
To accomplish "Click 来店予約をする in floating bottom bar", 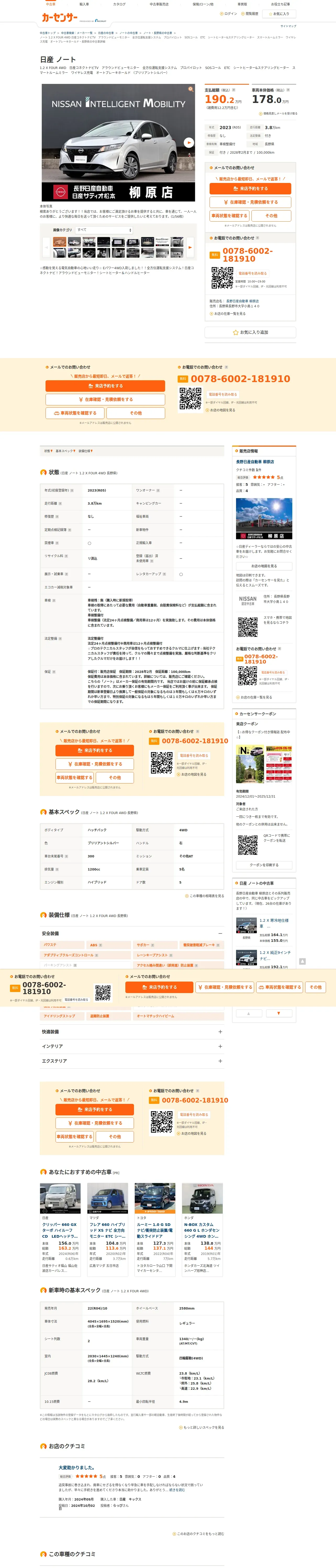I will (160, 987).
